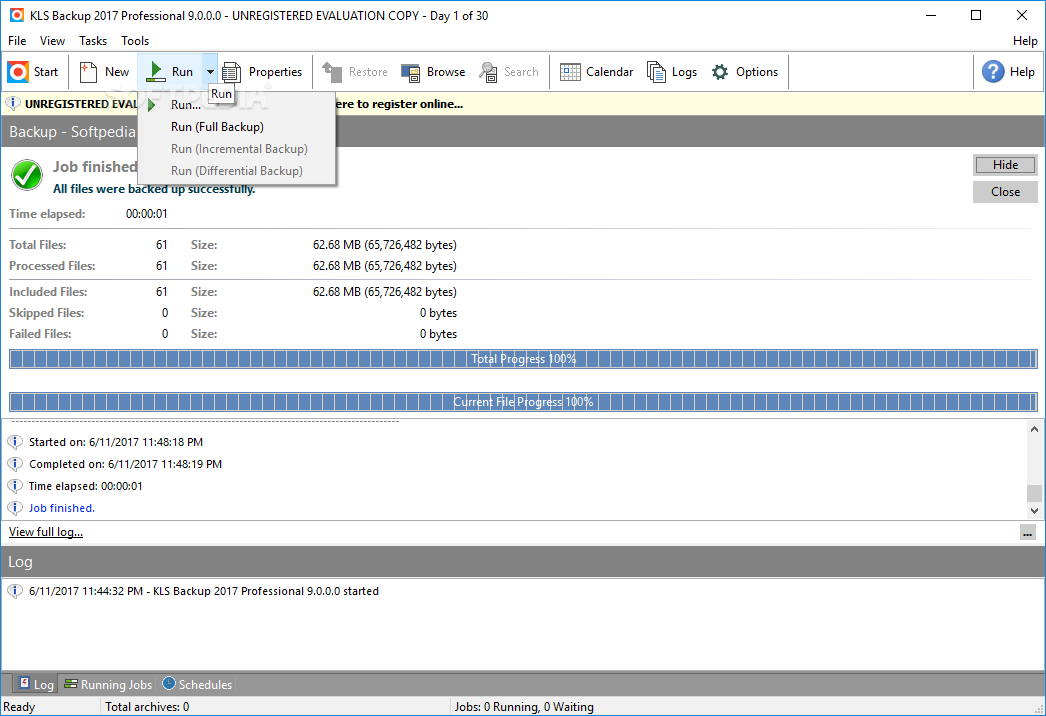The image size is (1046, 716).
Task: Click the Search toolbar icon
Action: (488, 71)
